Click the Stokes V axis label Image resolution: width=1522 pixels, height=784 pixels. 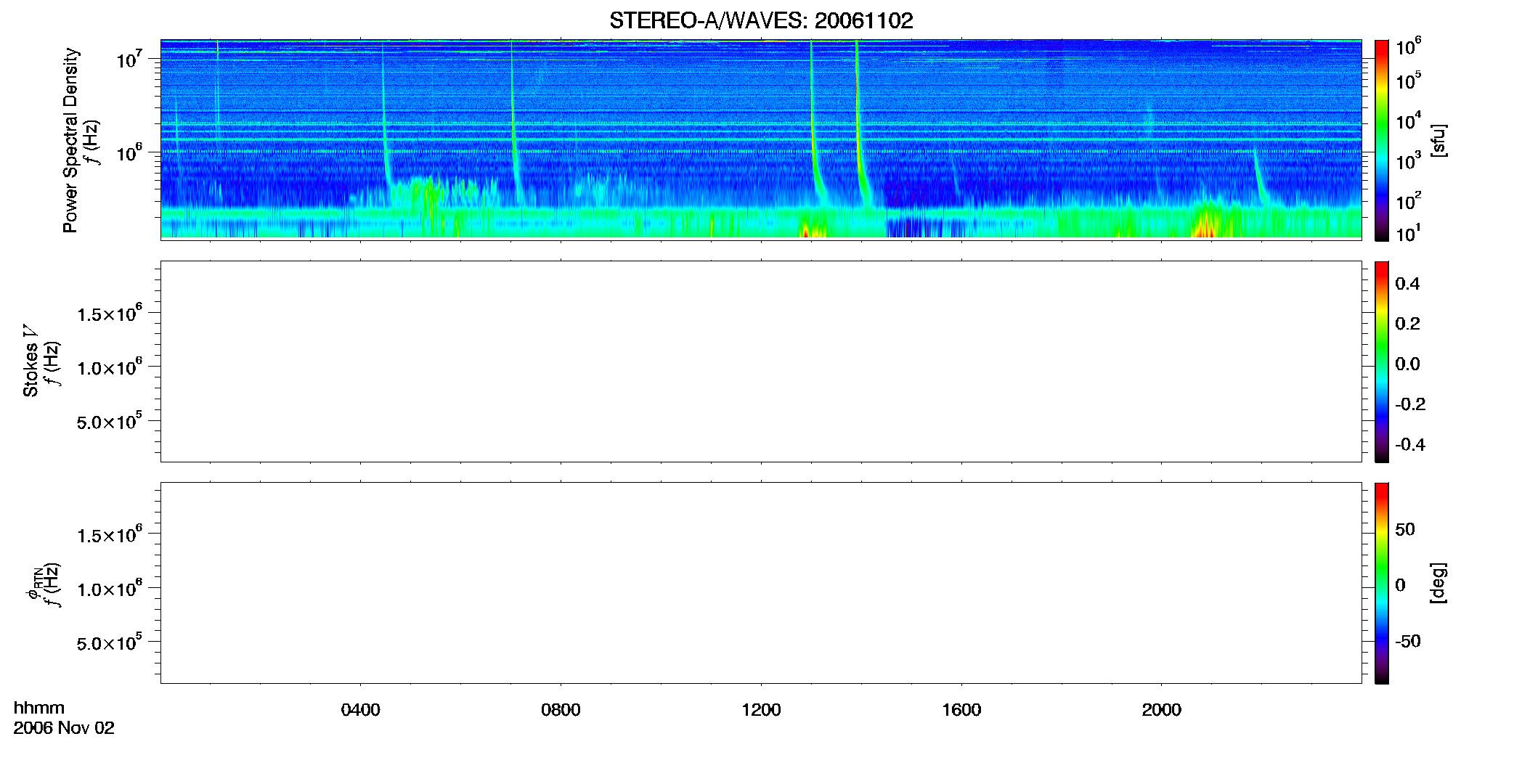pos(31,361)
